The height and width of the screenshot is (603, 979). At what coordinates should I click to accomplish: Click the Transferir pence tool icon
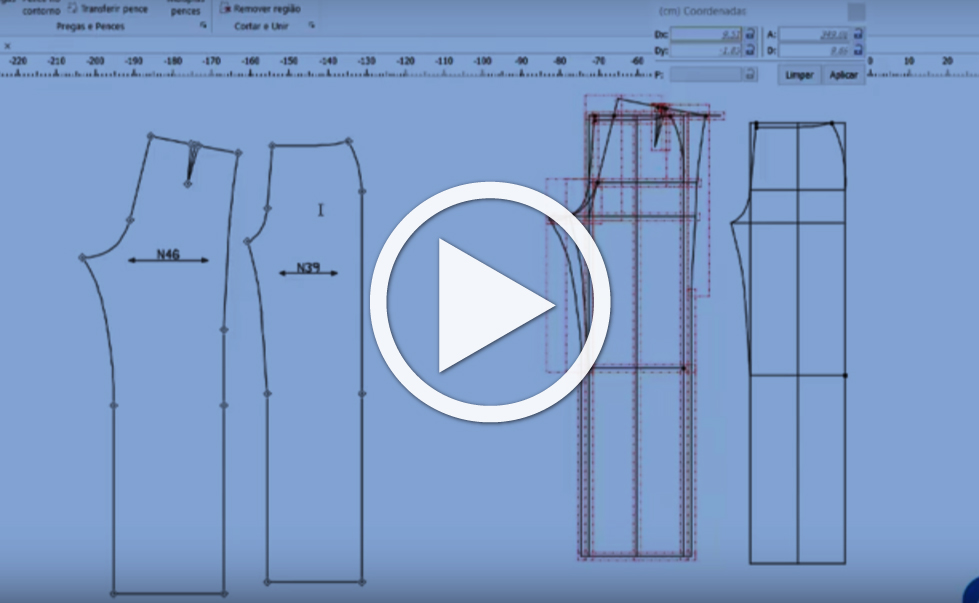coord(72,7)
